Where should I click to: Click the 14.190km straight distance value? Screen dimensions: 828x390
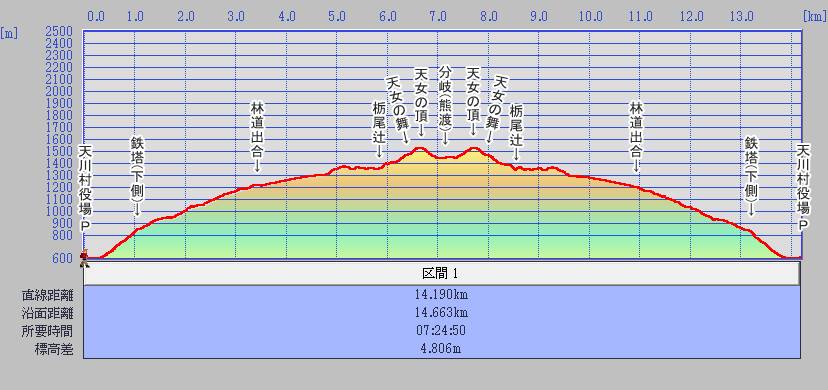(441, 294)
